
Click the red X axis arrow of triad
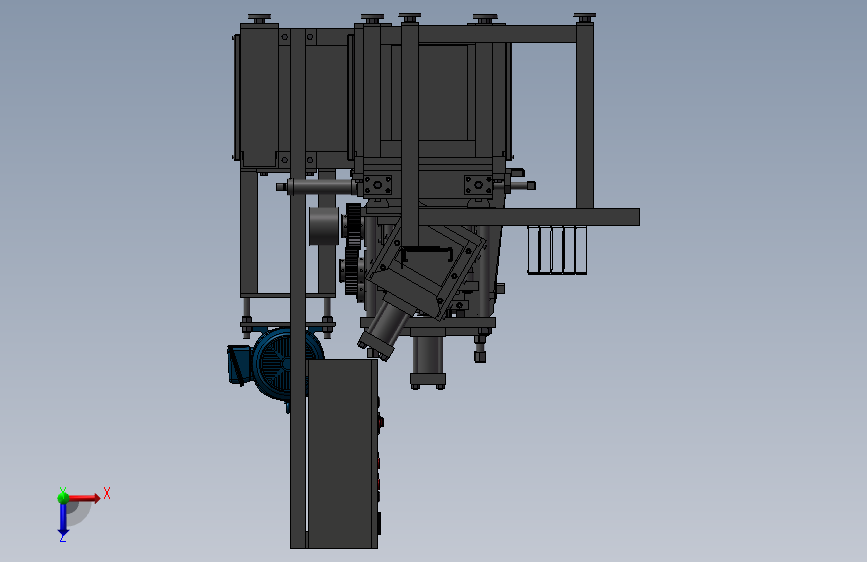83,498
